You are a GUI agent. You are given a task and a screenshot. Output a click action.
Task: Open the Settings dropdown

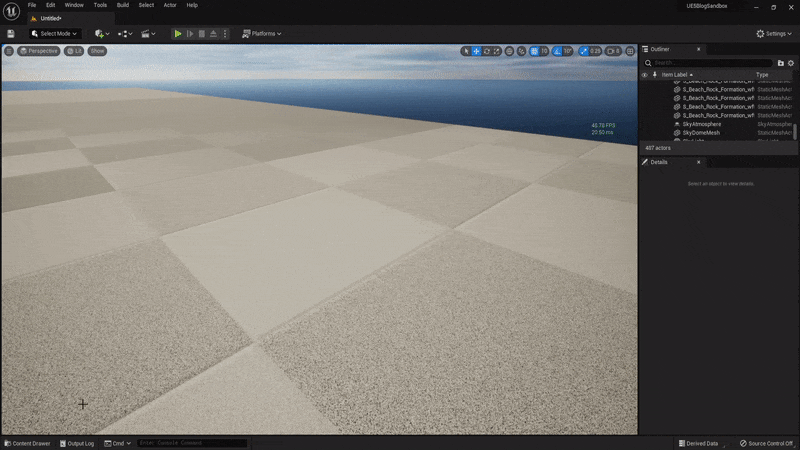(x=774, y=34)
